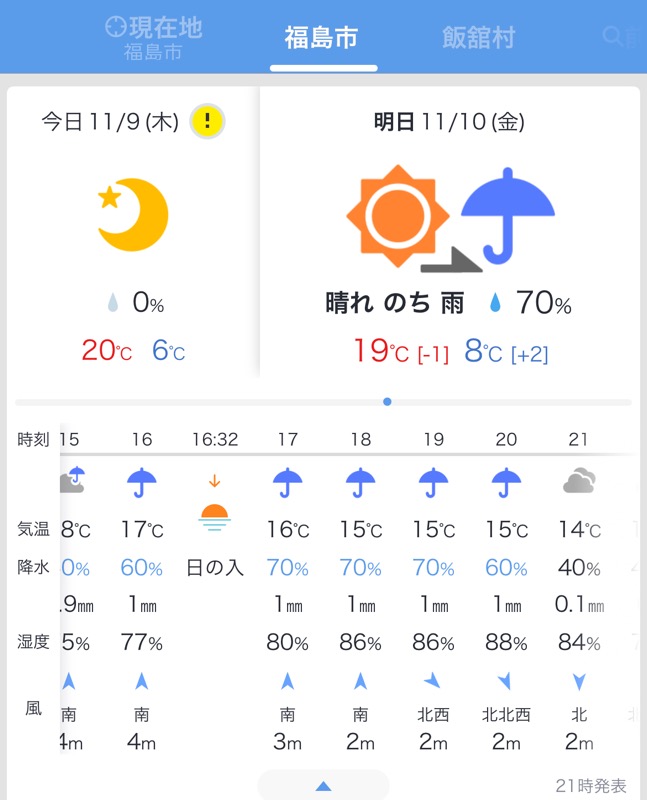
Task: Tap the umbrella icon at 16 o'clock
Action: pyautogui.click(x=142, y=484)
